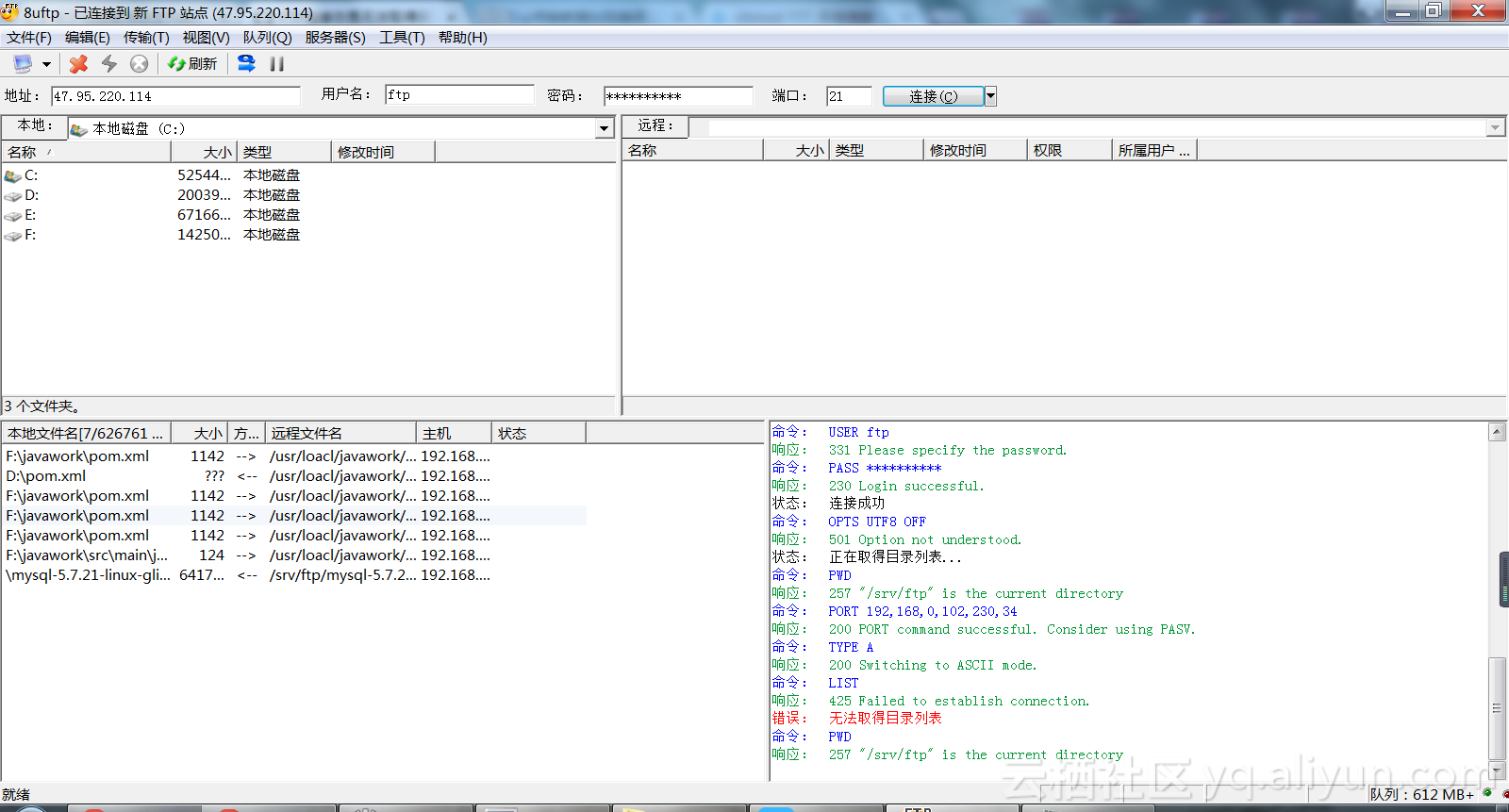Image resolution: width=1509 pixels, height=812 pixels.
Task: Click the queue 状态 column header
Action: coord(539,433)
